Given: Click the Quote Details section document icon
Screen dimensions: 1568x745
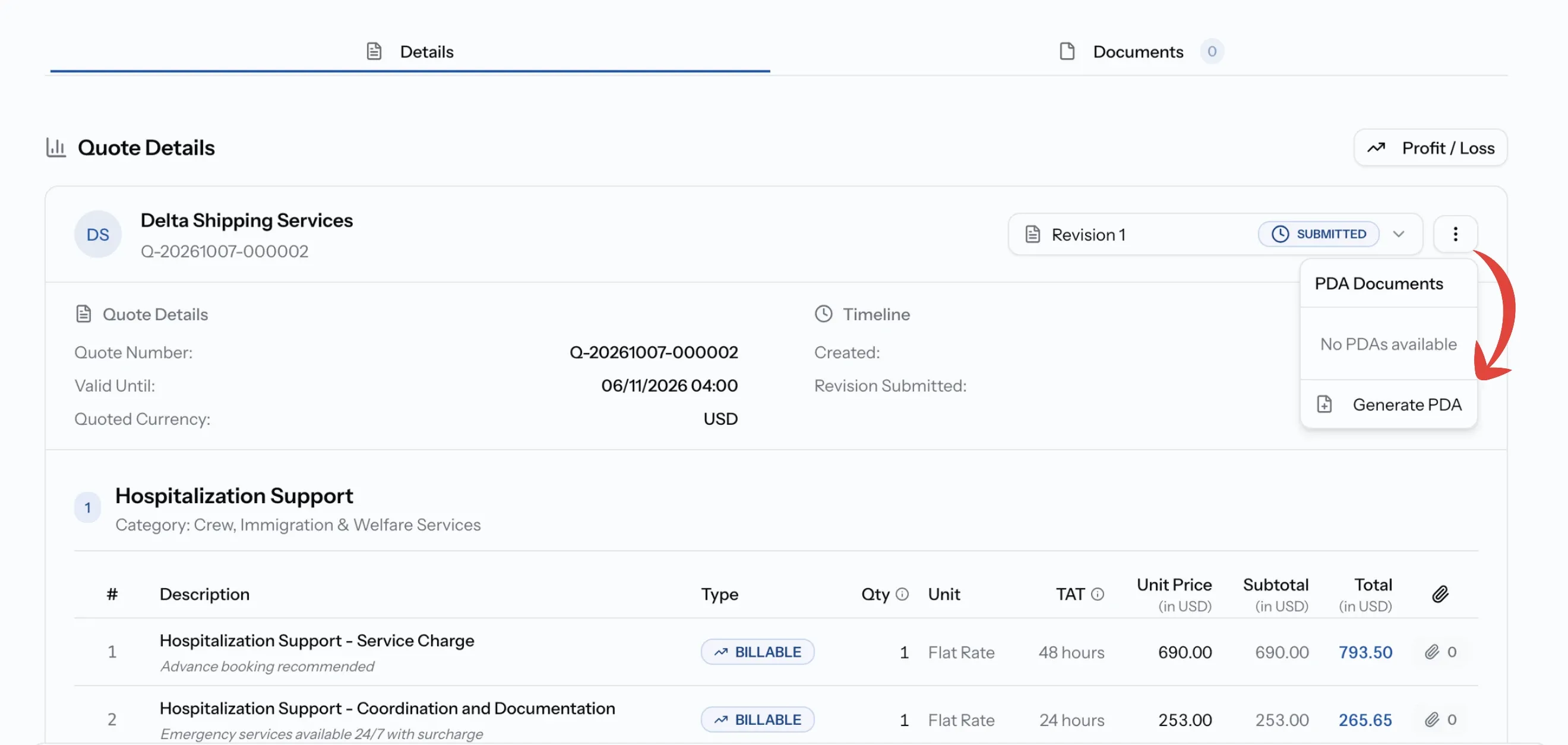Looking at the screenshot, I should point(83,314).
